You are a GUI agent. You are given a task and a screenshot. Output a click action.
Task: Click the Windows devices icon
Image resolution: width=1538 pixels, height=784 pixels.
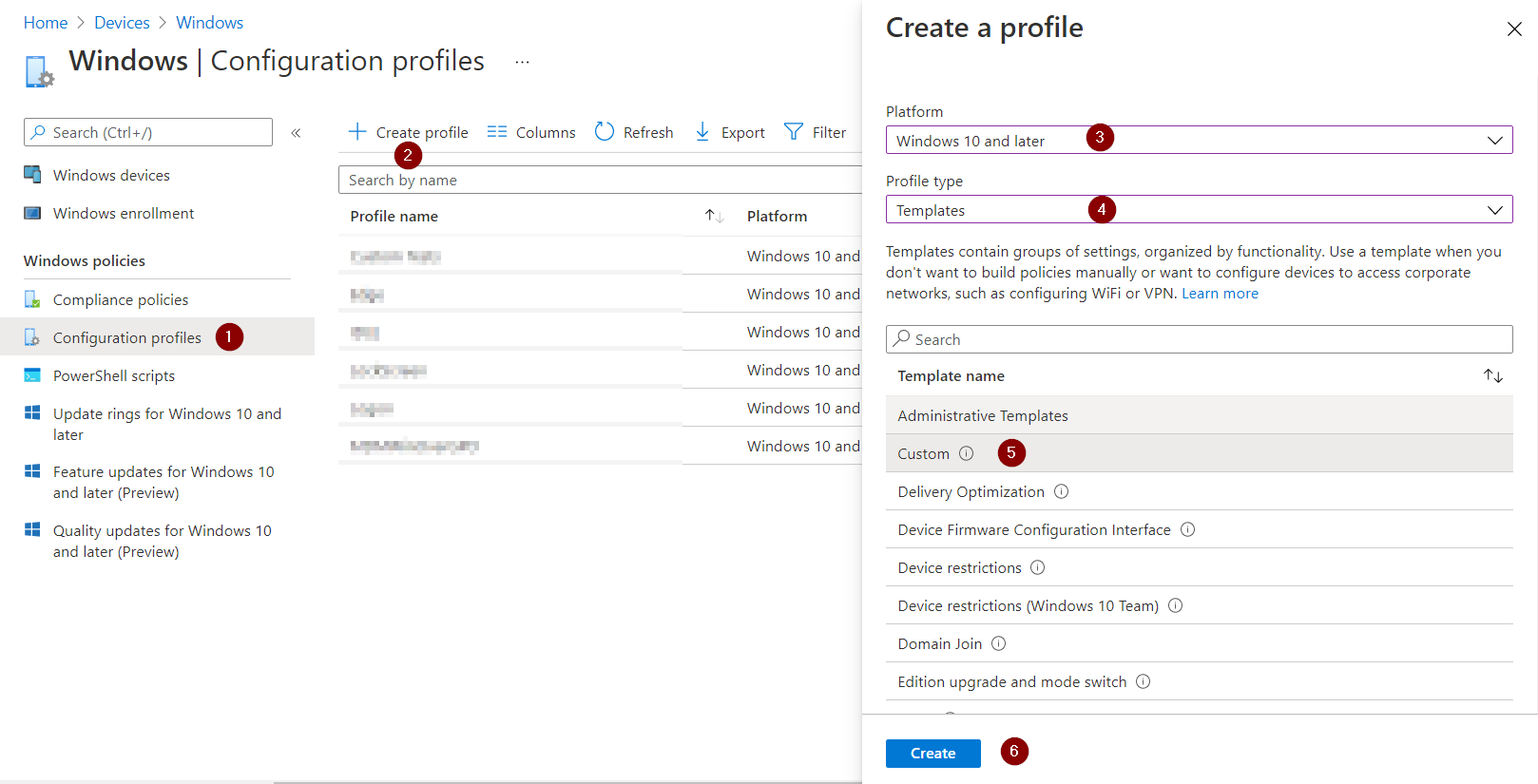(32, 175)
